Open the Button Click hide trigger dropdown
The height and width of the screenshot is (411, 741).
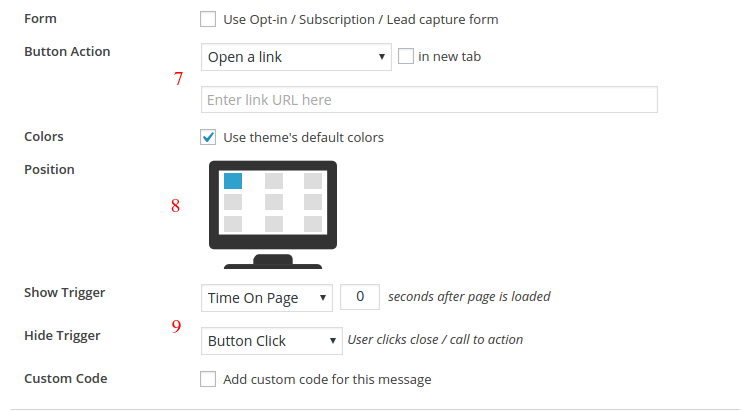tap(272, 341)
